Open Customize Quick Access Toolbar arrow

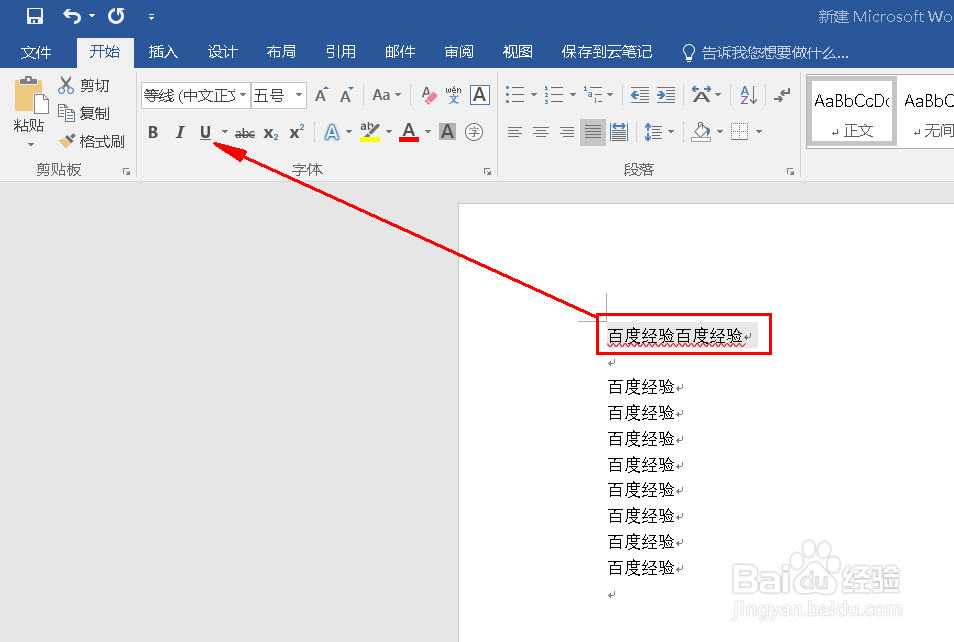151,16
